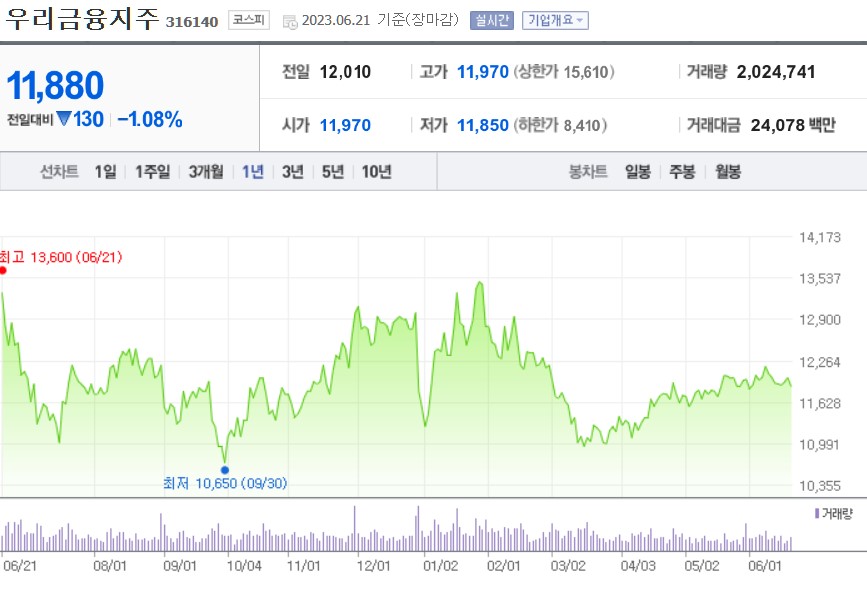Viewport: 867px width, 601px height.
Task: Click the -1.08% change value
Action: pyautogui.click(x=149, y=119)
